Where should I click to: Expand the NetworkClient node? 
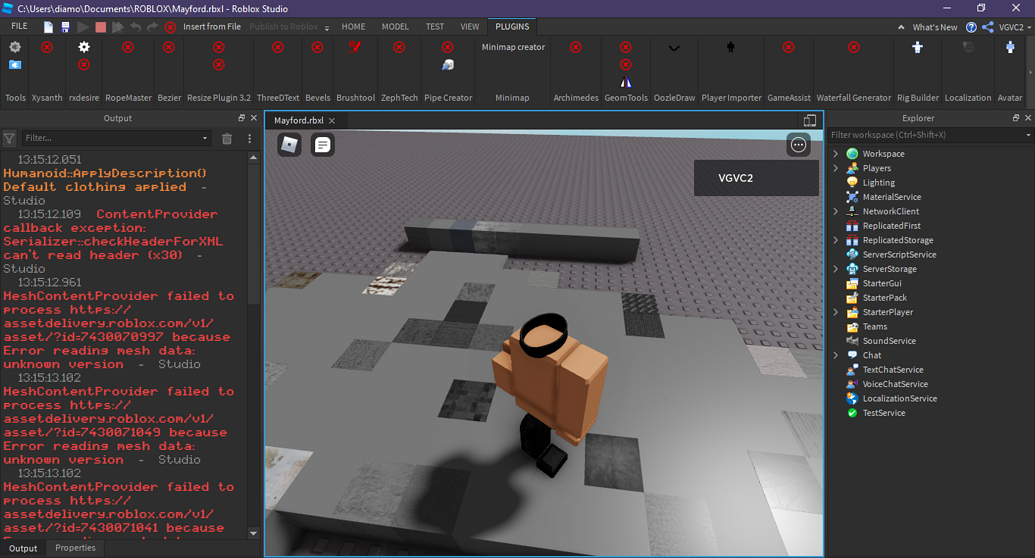[836, 211]
